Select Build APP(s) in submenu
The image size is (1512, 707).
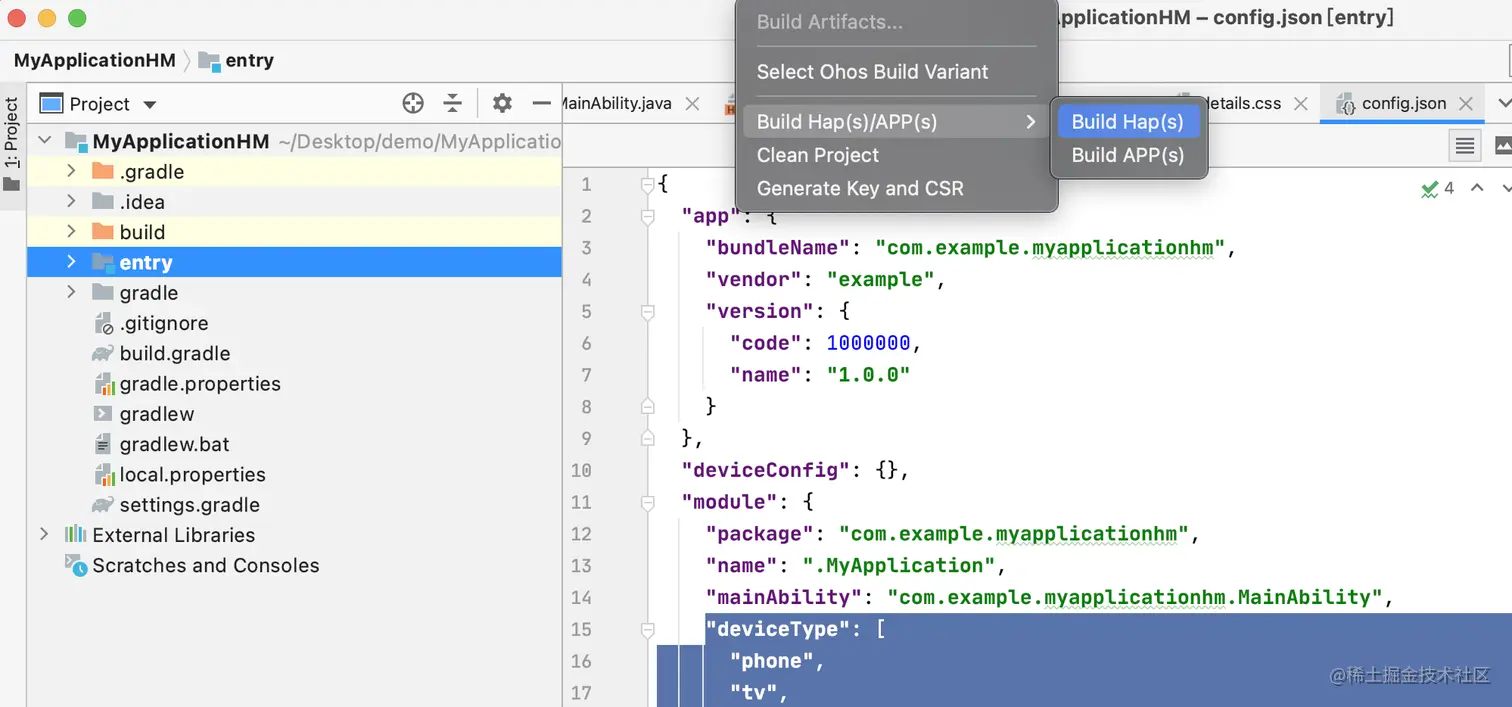click(1128, 155)
